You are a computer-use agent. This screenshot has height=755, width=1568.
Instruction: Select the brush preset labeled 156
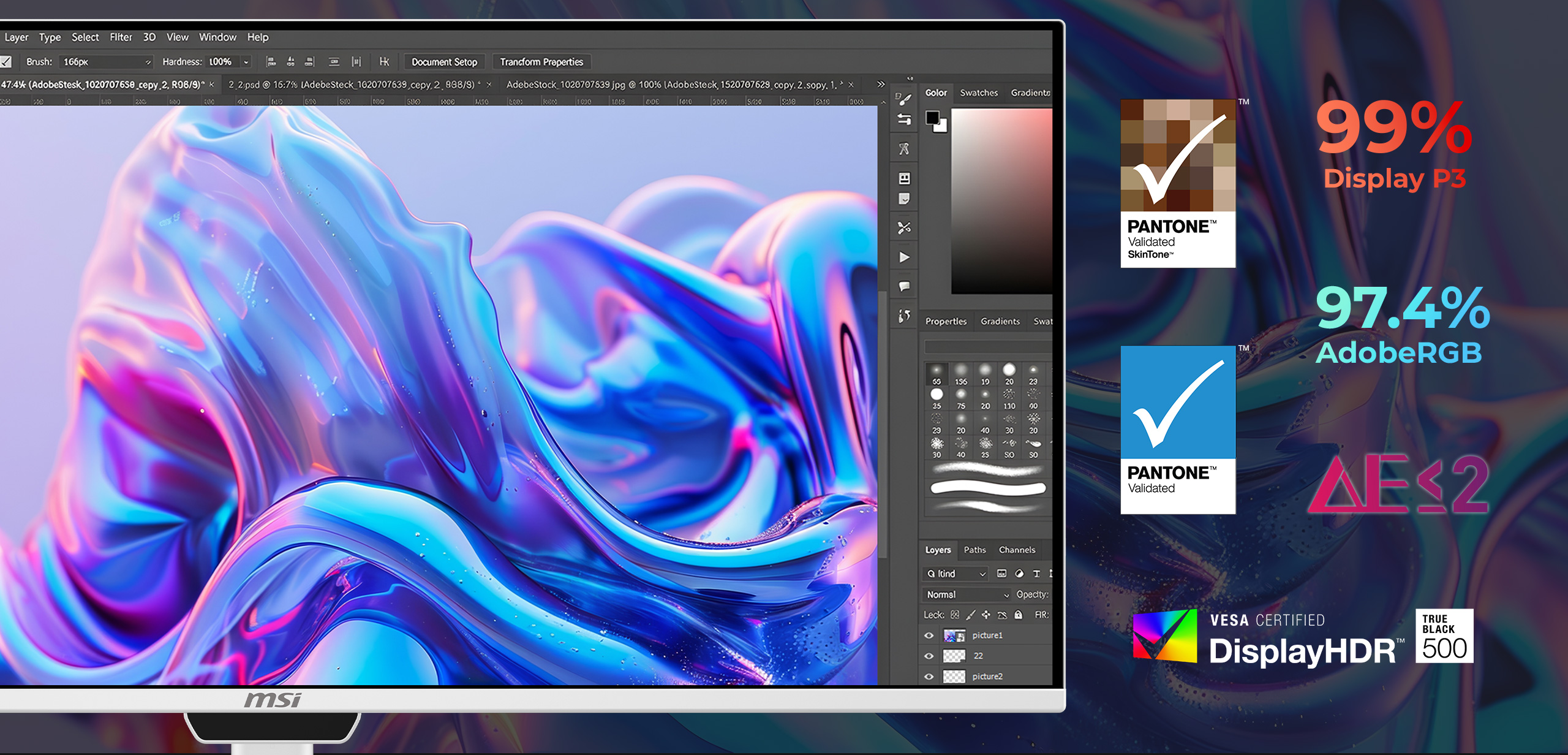(961, 374)
